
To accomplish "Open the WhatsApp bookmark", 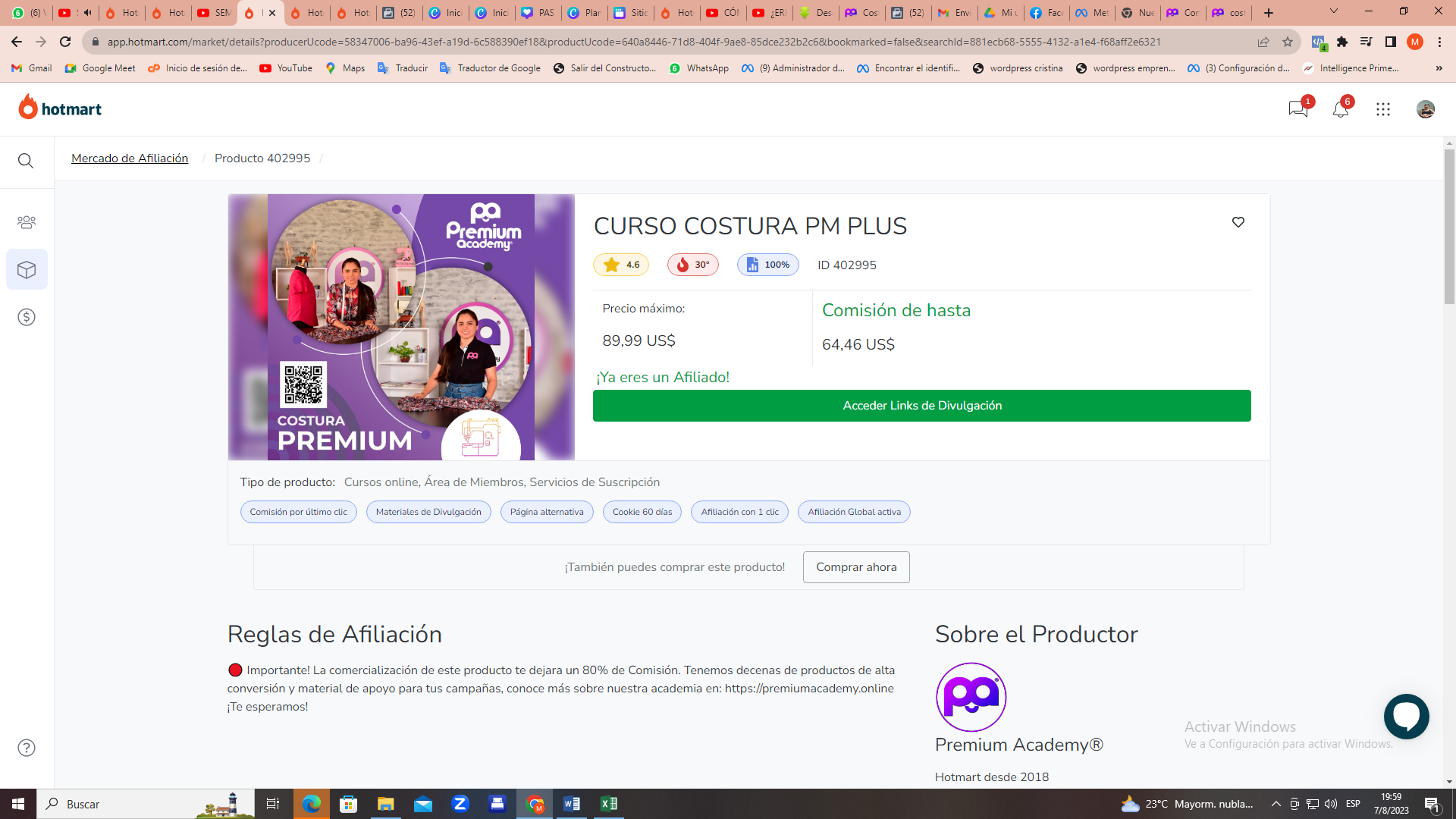I will coord(699,68).
